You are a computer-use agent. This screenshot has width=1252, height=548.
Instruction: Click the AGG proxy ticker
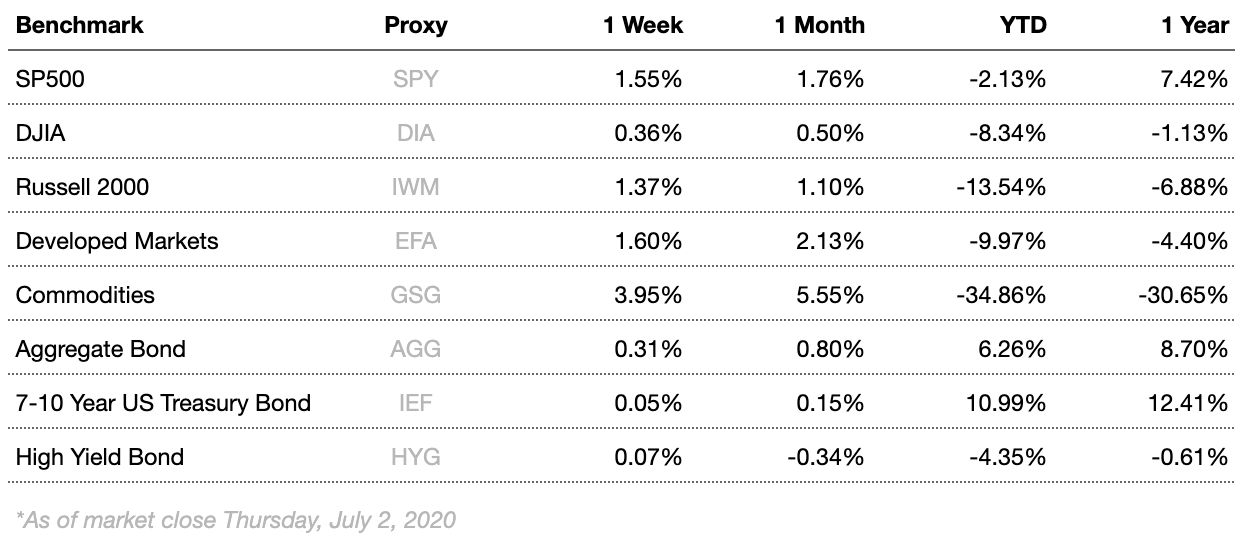pos(416,349)
